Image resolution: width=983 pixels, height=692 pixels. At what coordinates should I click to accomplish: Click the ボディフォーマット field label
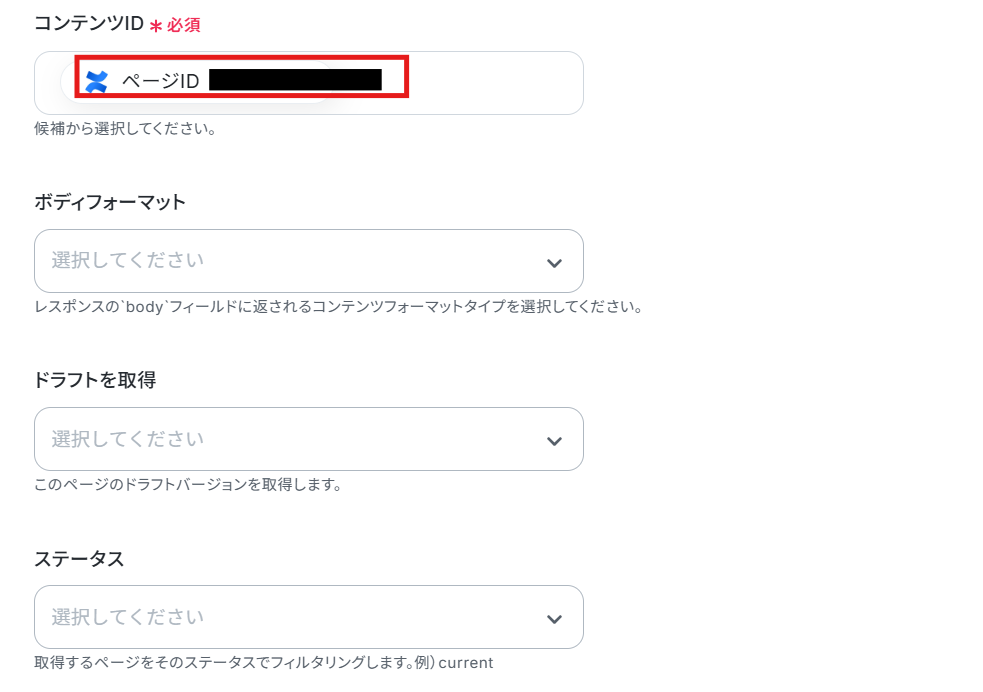(110, 202)
